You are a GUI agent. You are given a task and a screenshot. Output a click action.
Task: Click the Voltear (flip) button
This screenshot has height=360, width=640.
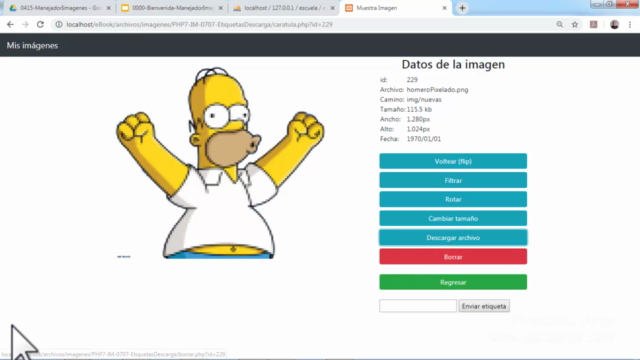[453, 161]
